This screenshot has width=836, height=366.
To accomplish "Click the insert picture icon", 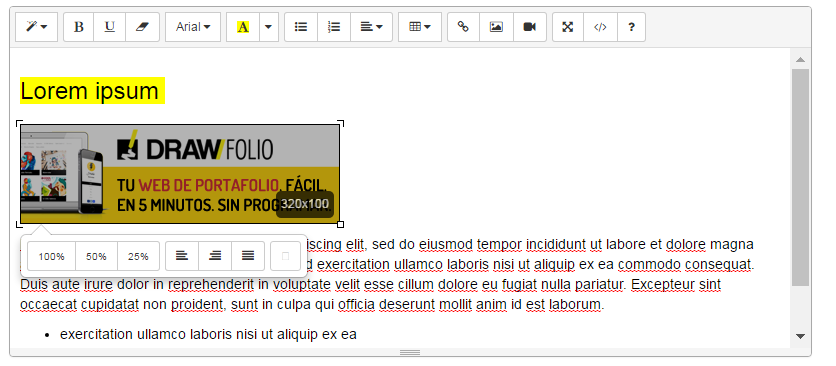I will coord(496,27).
